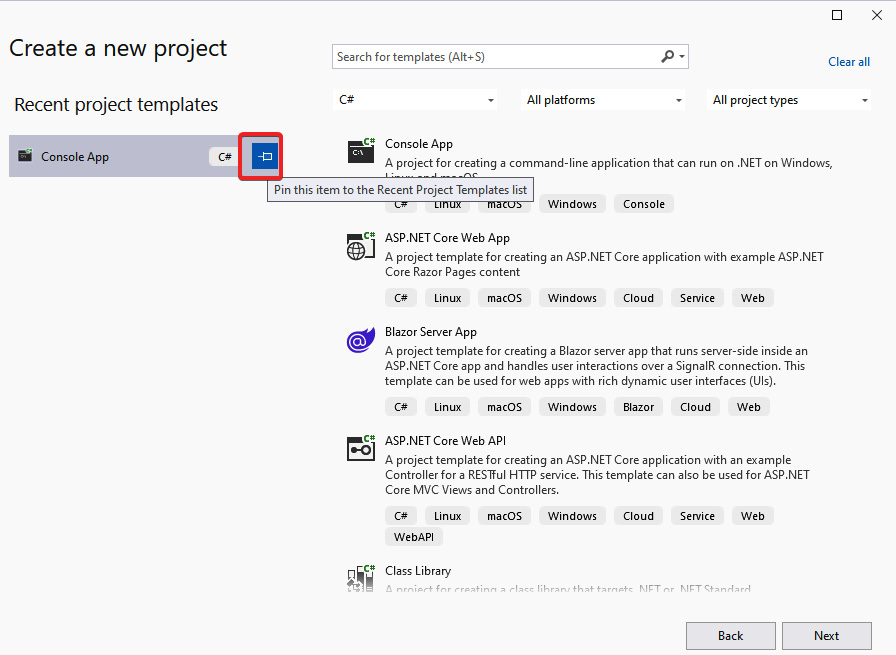Click the Web tag under Blazor Server App
This screenshot has width=896, height=655.
pos(749,407)
